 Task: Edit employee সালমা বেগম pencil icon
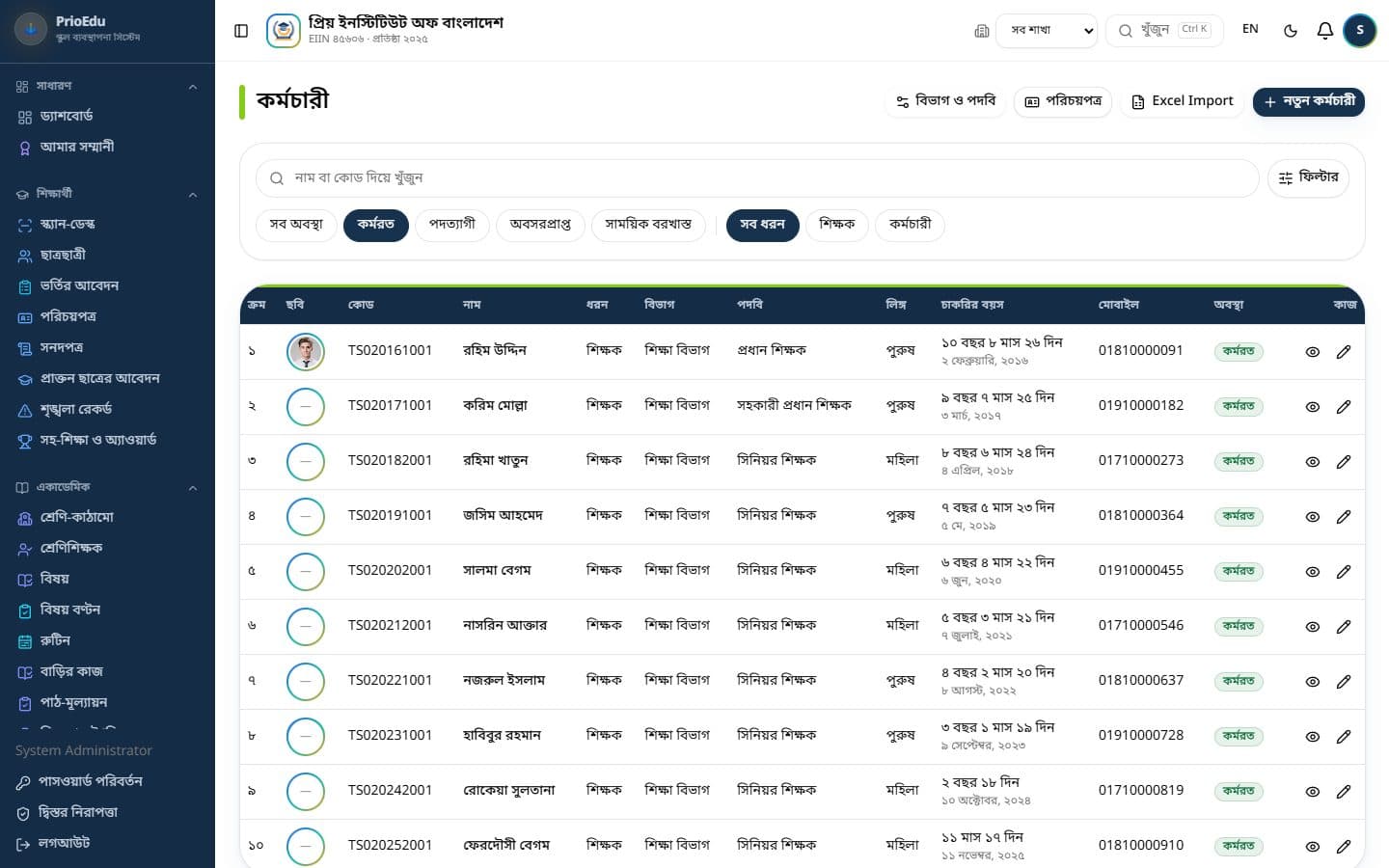pos(1344,572)
